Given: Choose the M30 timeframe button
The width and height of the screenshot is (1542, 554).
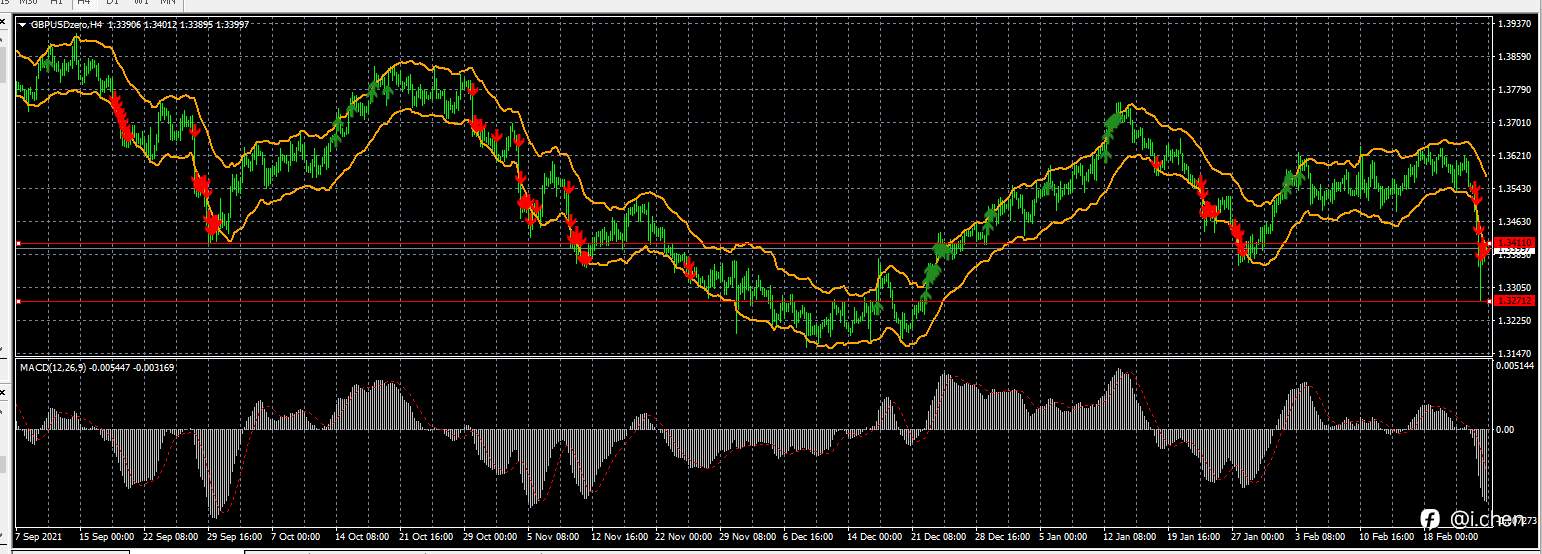Looking at the screenshot, I should (x=29, y=3).
